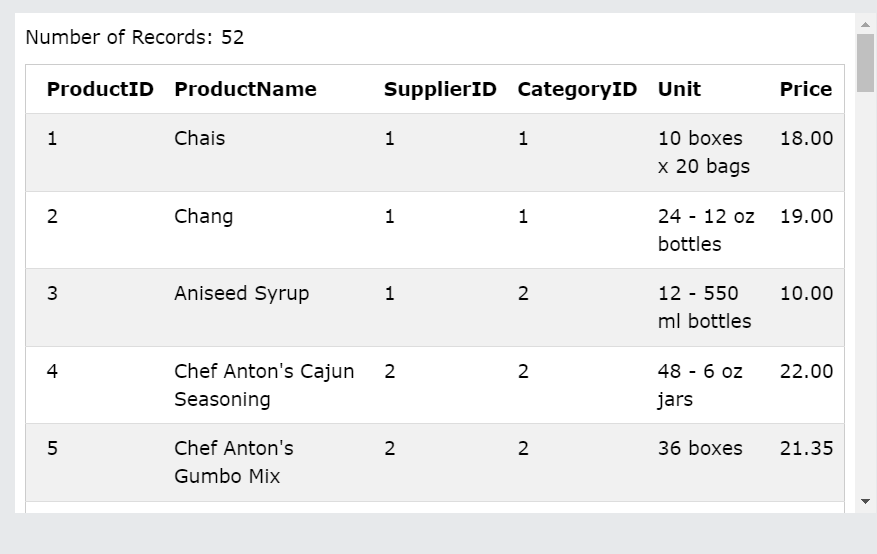The image size is (877, 554).
Task: Click the ProductID column header
Action: tap(100, 89)
